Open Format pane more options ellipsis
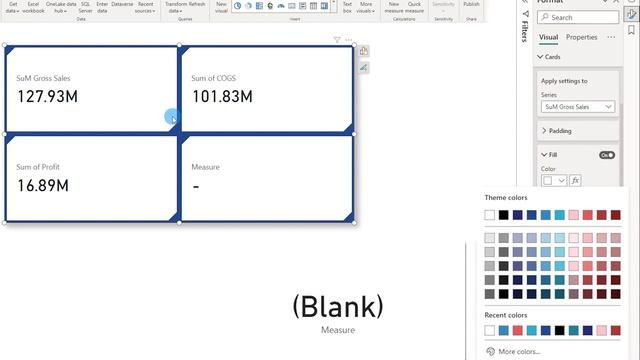The image size is (640, 360). click(x=611, y=37)
